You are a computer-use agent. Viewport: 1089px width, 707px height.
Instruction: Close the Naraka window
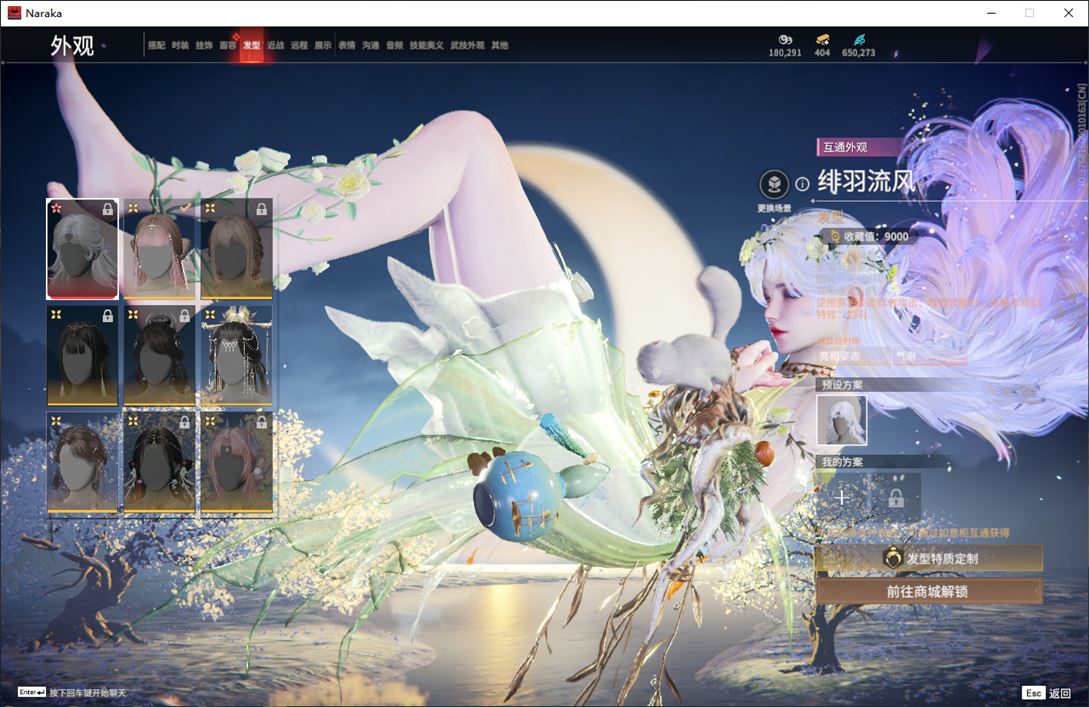point(1068,13)
